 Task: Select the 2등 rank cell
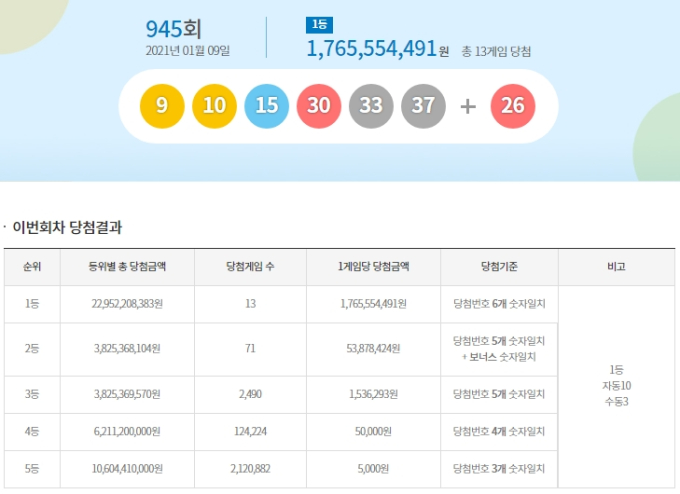pyautogui.click(x=32, y=349)
